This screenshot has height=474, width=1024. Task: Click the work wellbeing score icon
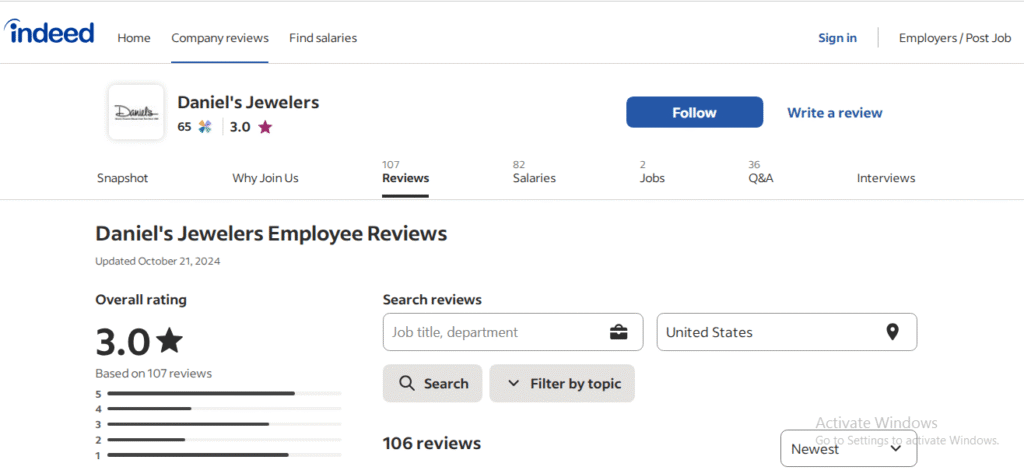point(205,127)
